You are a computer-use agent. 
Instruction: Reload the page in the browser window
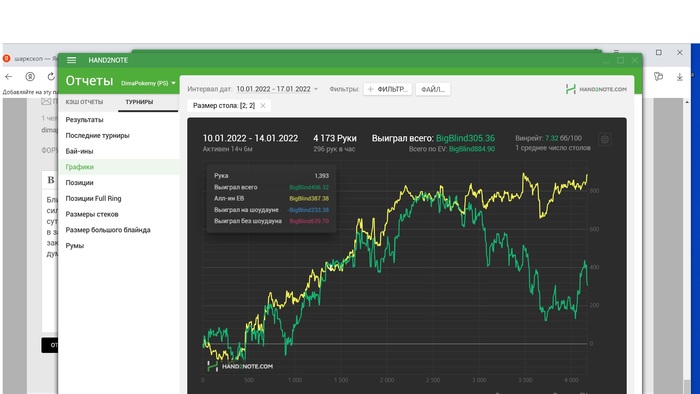[51, 77]
